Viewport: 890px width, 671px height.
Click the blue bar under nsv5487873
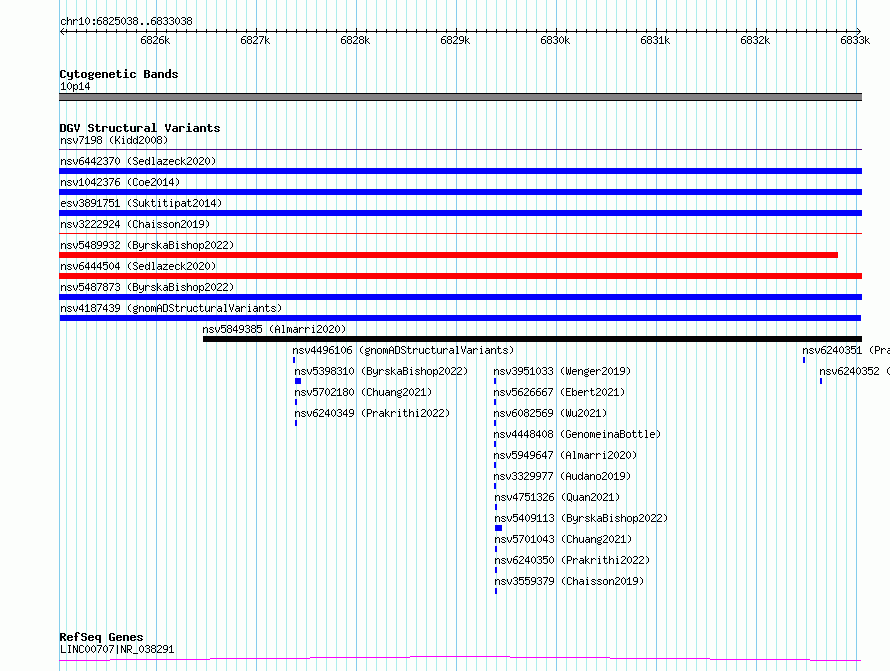click(x=460, y=297)
